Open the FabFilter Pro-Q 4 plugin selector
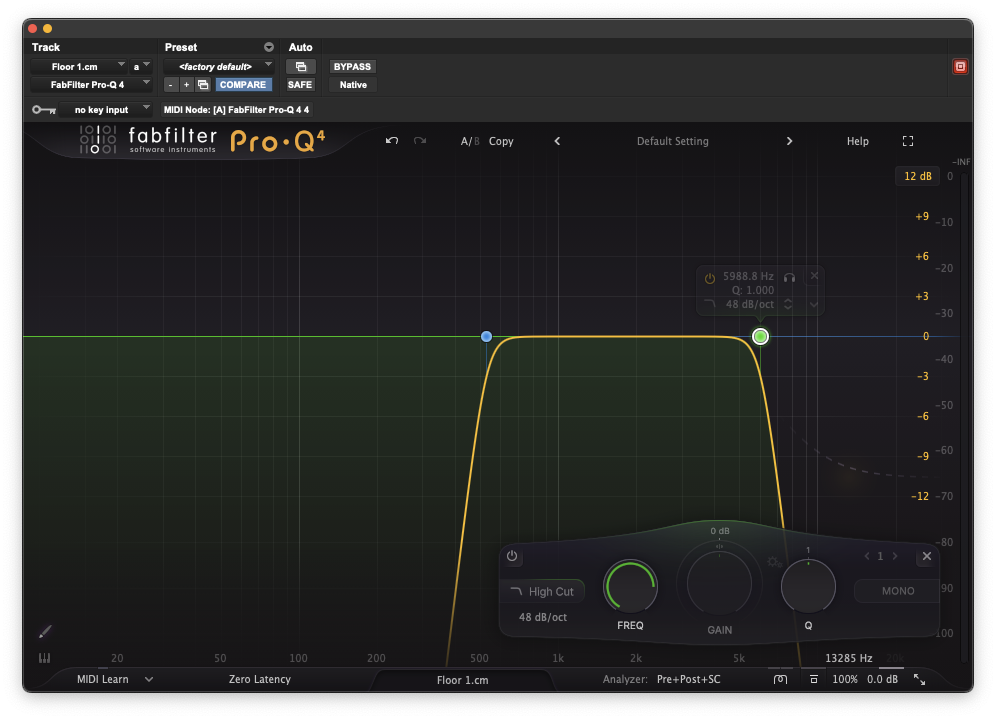This screenshot has width=996, height=719. click(91, 84)
